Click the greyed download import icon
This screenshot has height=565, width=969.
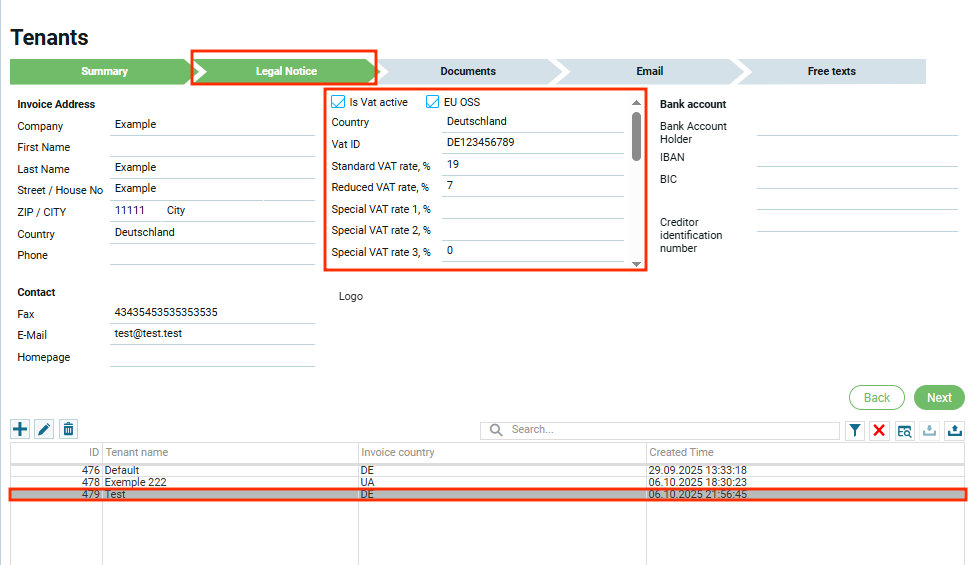tap(929, 430)
